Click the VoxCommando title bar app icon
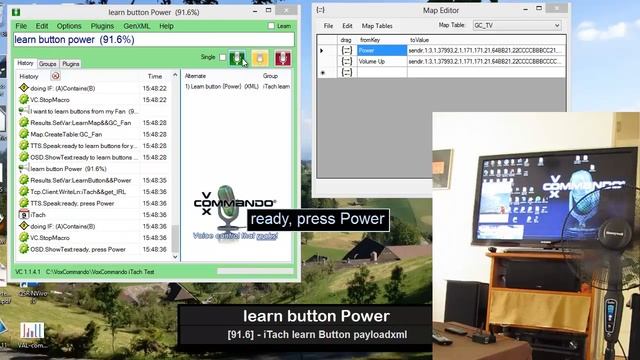Screen dimensions: 640x360 [16, 12]
